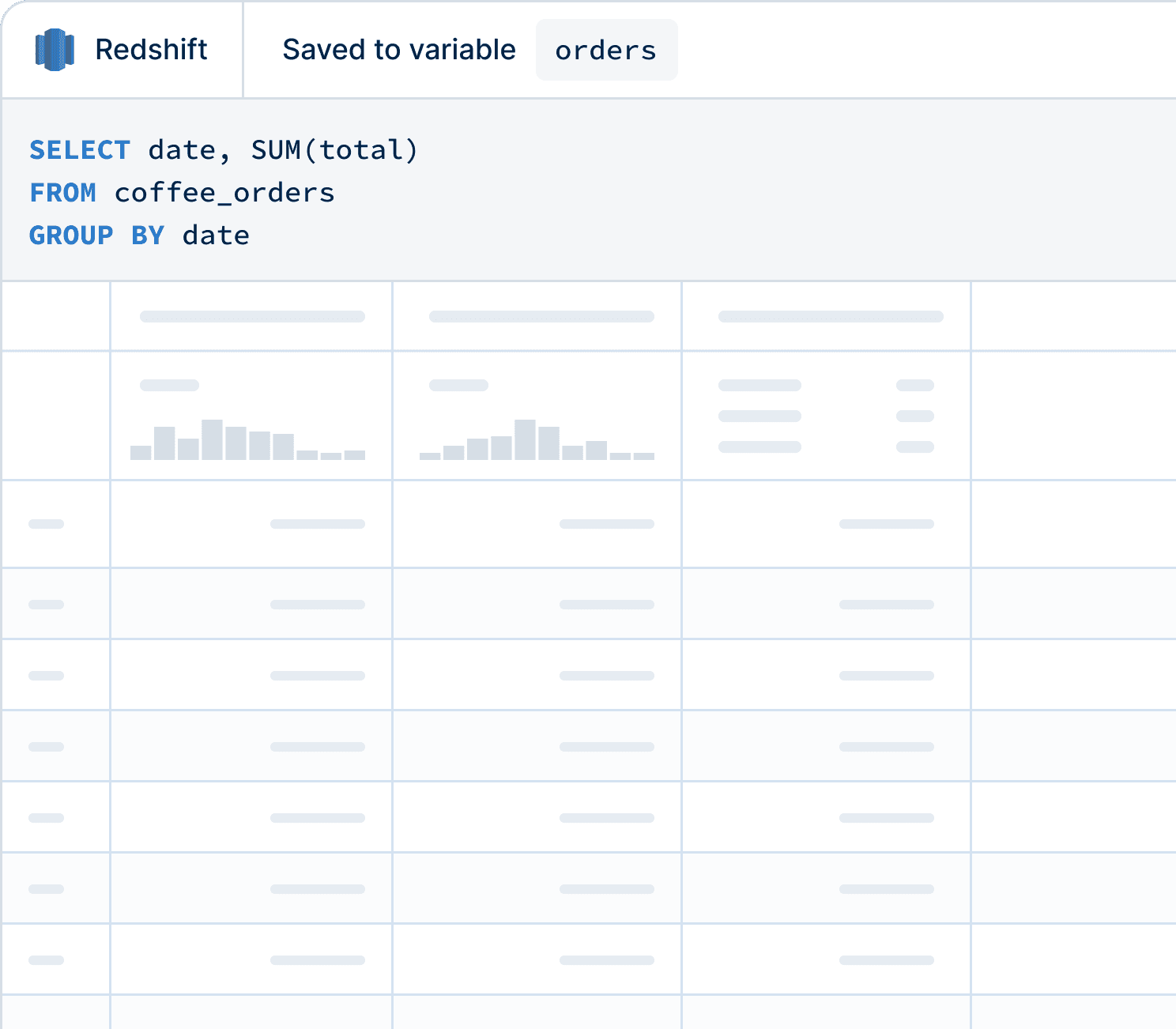1176x1029 pixels.
Task: Select the histogram in the second column header
Action: pos(537,439)
